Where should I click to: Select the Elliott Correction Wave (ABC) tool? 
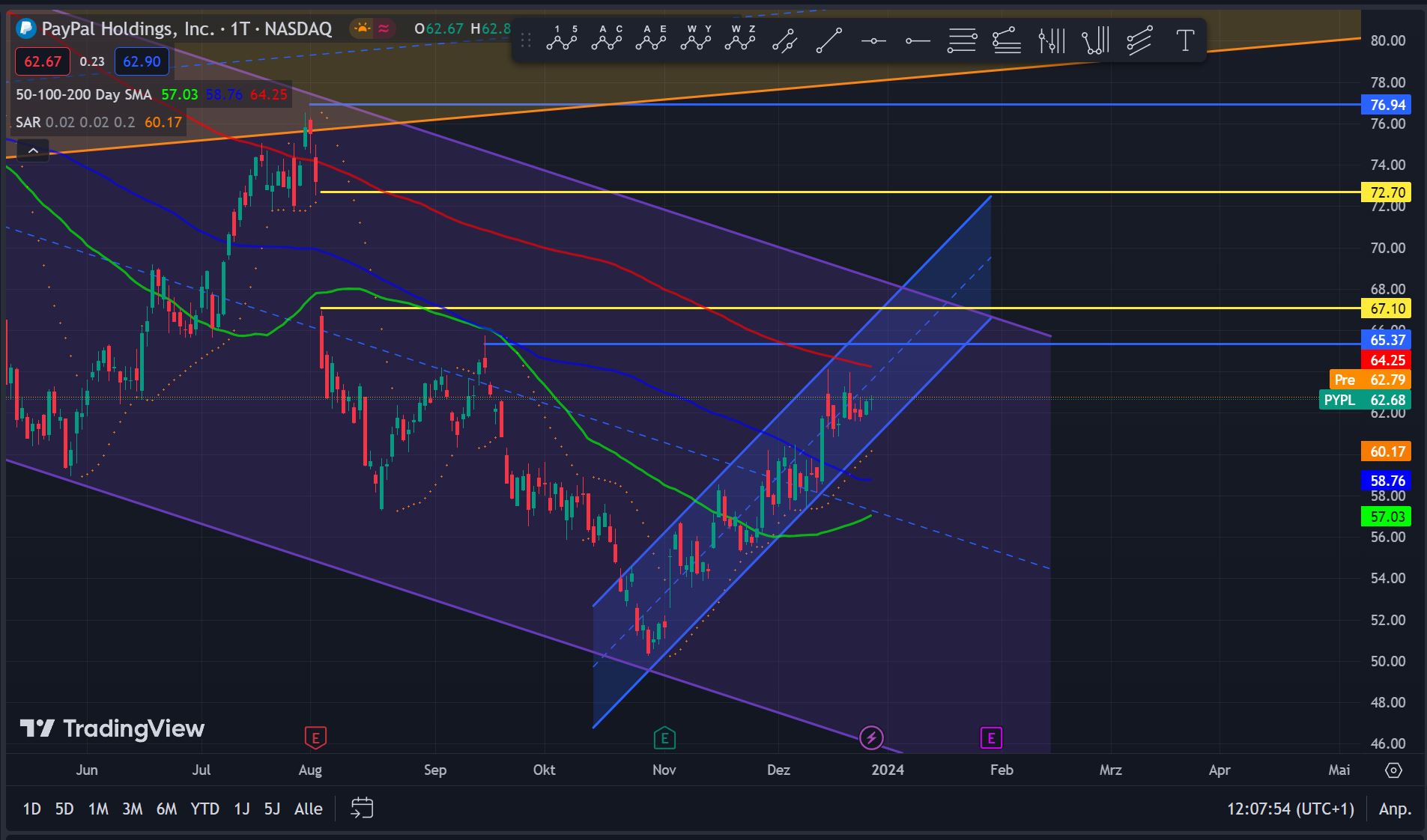tap(607, 40)
